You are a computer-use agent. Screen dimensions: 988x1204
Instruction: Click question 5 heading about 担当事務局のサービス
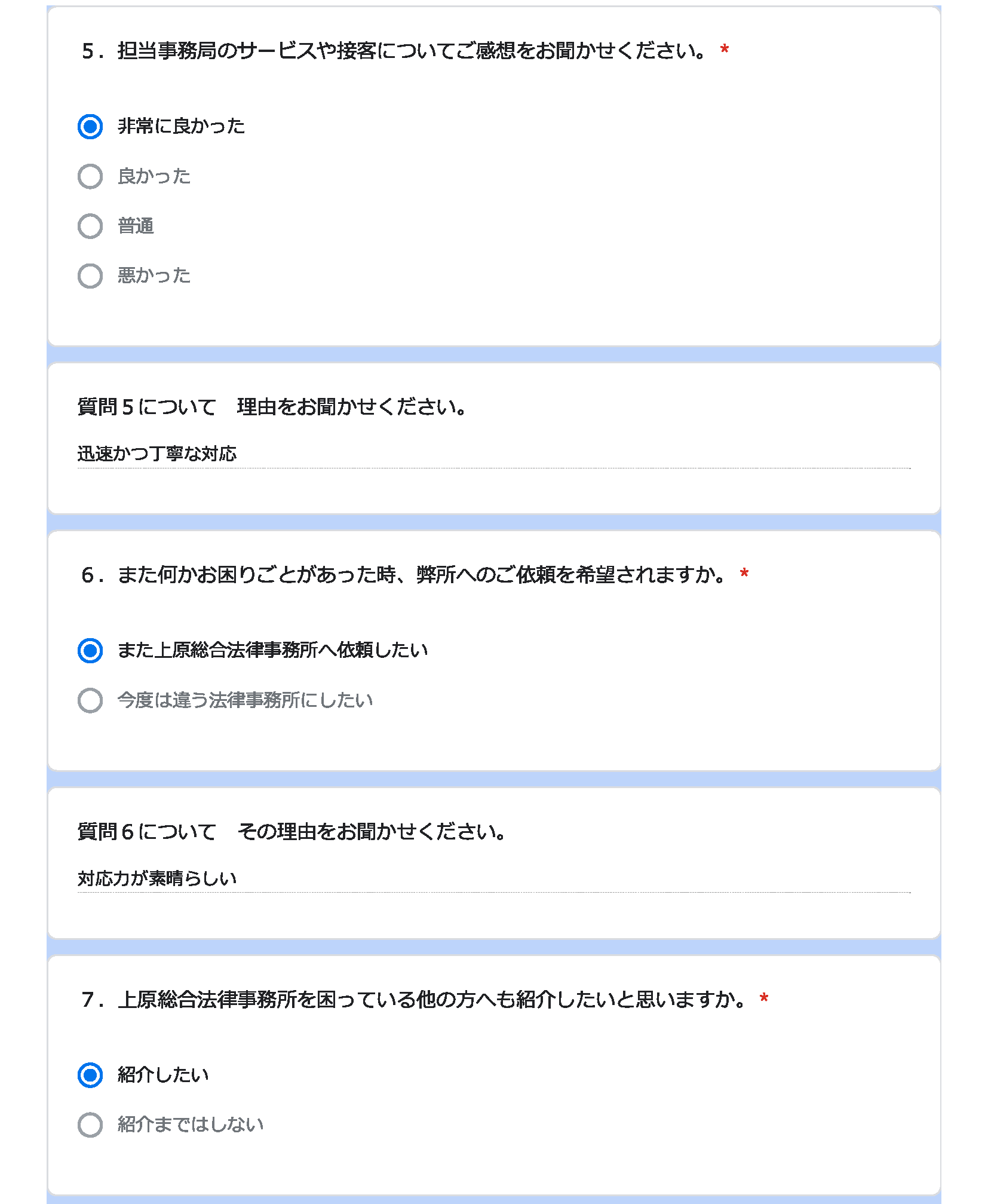tap(394, 51)
